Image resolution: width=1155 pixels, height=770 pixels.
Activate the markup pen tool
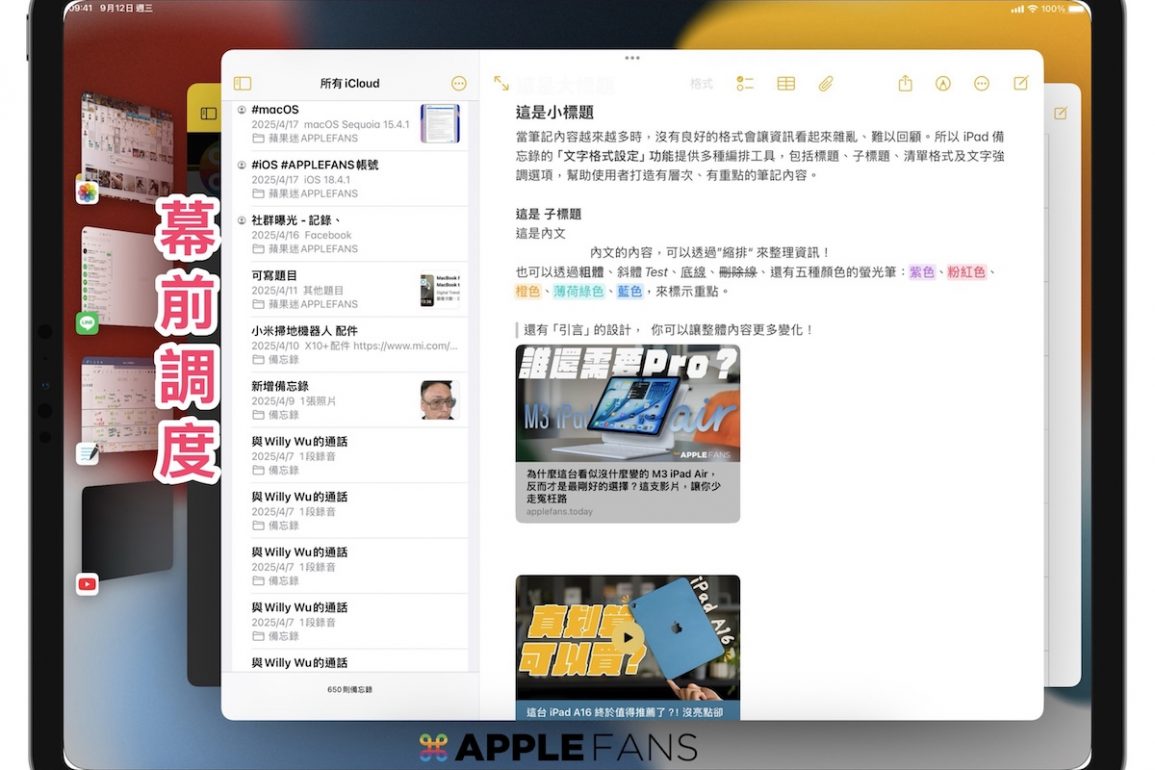pyautogui.click(x=943, y=84)
